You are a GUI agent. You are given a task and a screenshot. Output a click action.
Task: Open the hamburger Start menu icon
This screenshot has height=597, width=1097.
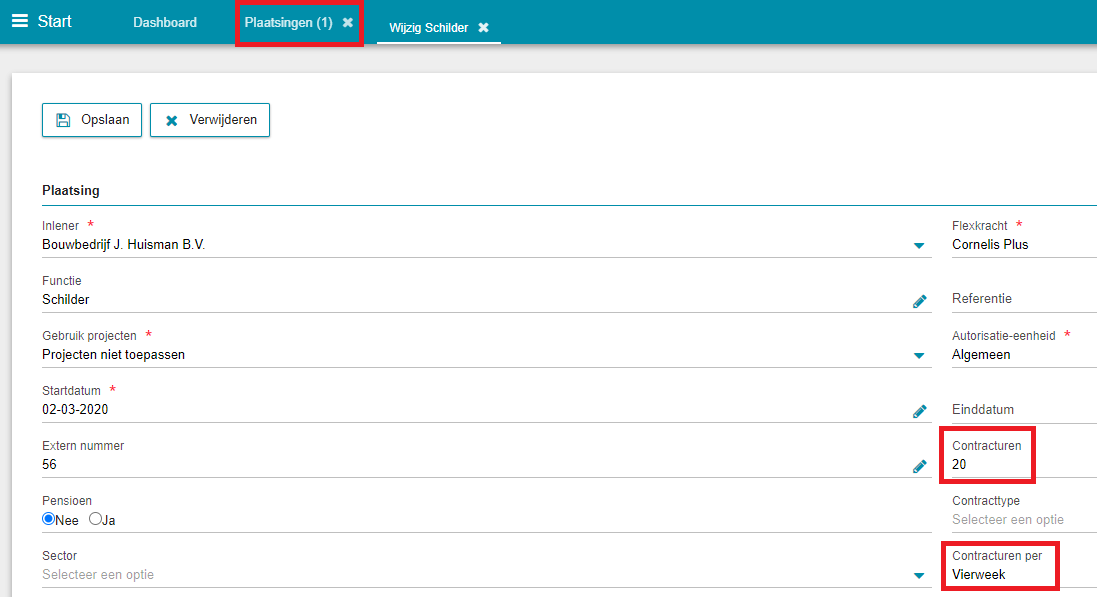[20, 21]
